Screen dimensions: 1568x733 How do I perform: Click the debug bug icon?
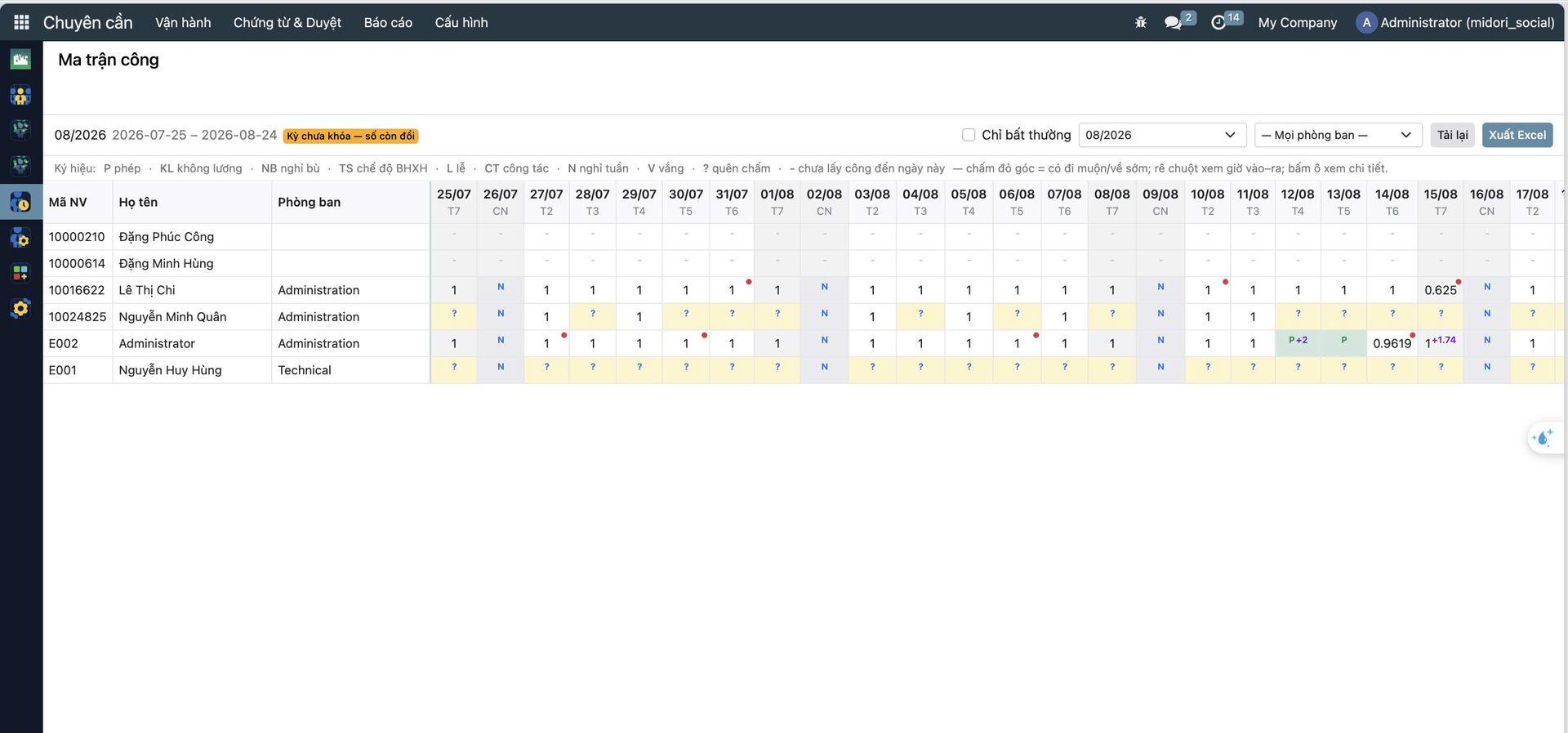pos(1141,23)
